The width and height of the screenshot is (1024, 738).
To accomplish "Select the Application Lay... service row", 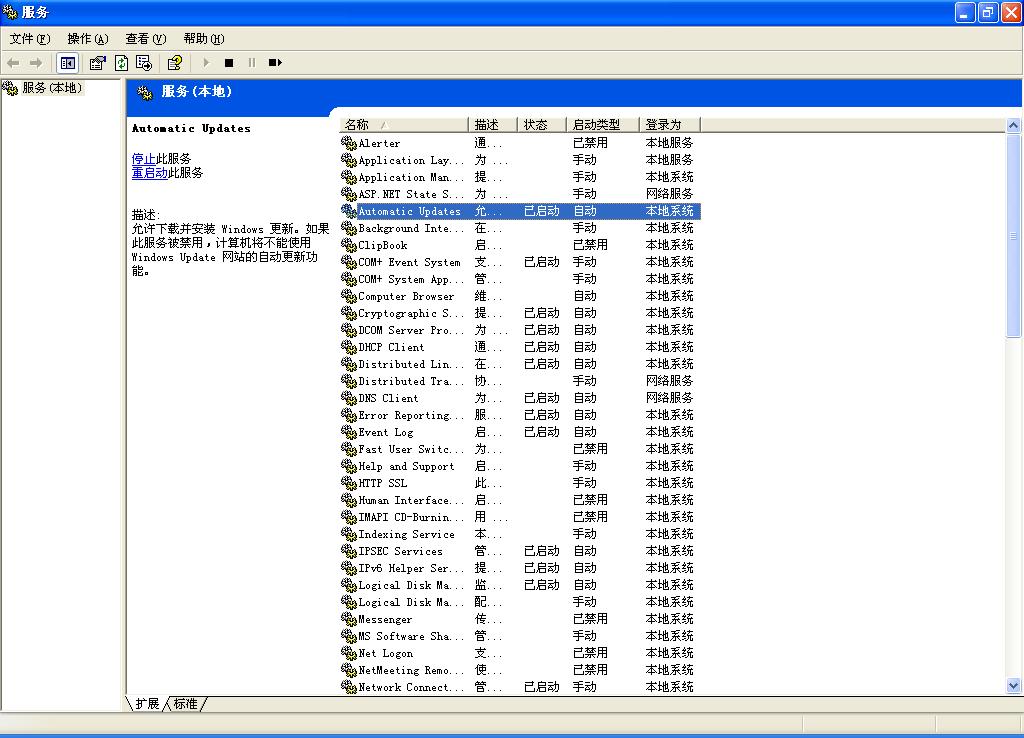I will (x=520, y=160).
